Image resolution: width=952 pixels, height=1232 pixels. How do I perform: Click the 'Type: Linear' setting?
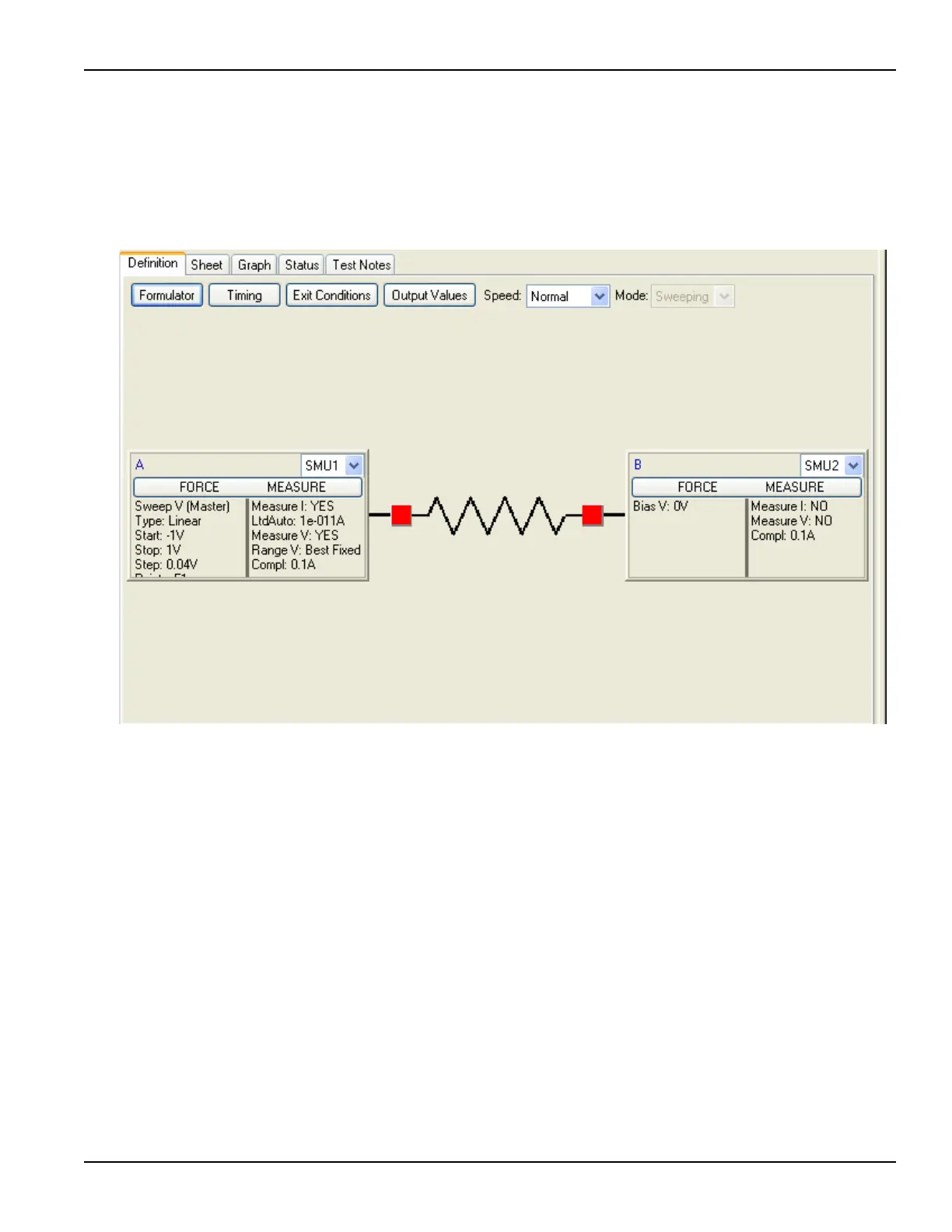tap(168, 521)
